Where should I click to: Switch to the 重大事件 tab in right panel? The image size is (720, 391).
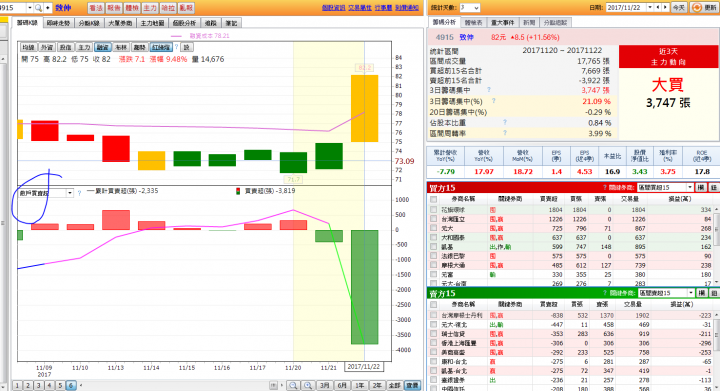coord(503,22)
